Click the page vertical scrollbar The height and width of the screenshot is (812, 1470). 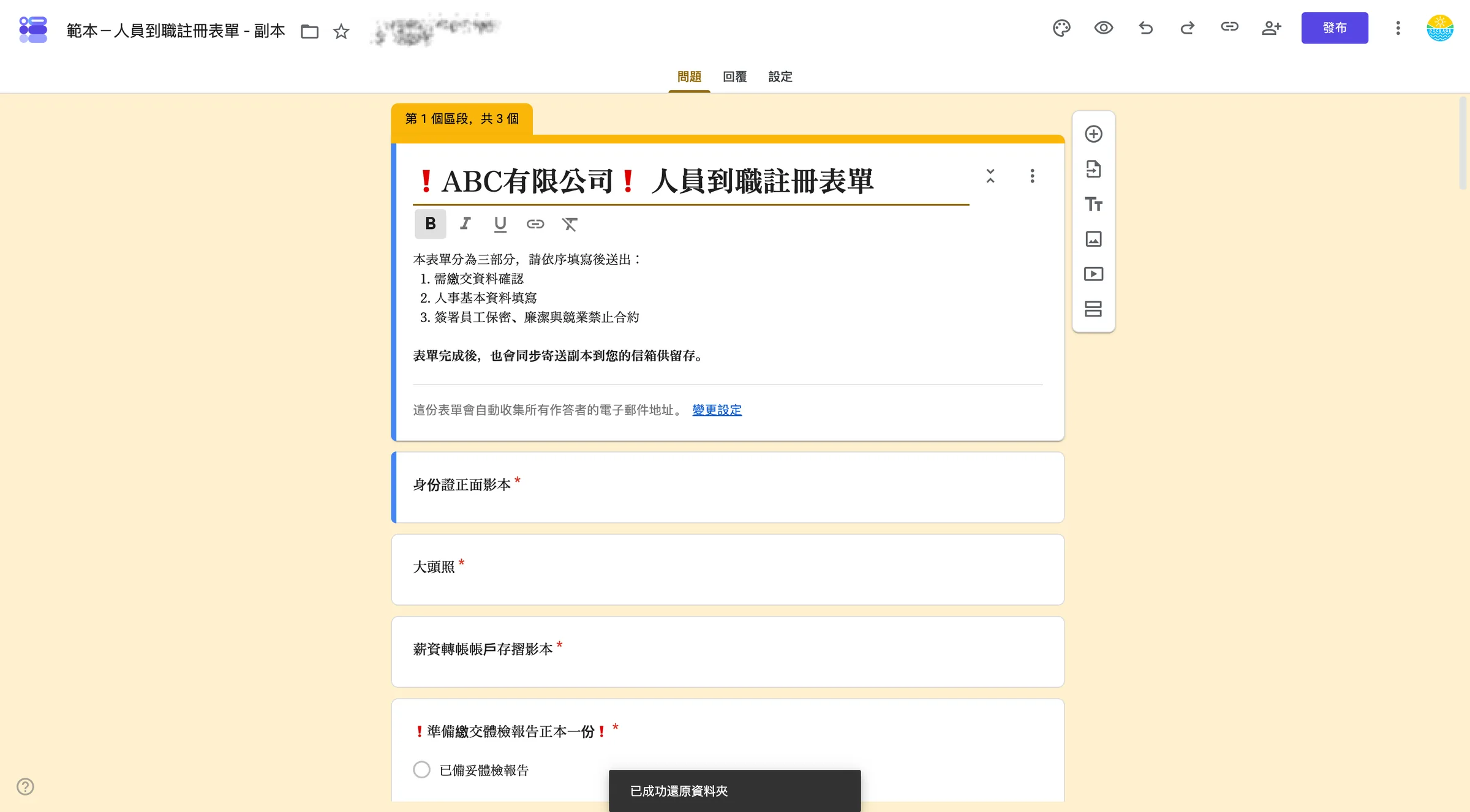click(1463, 145)
